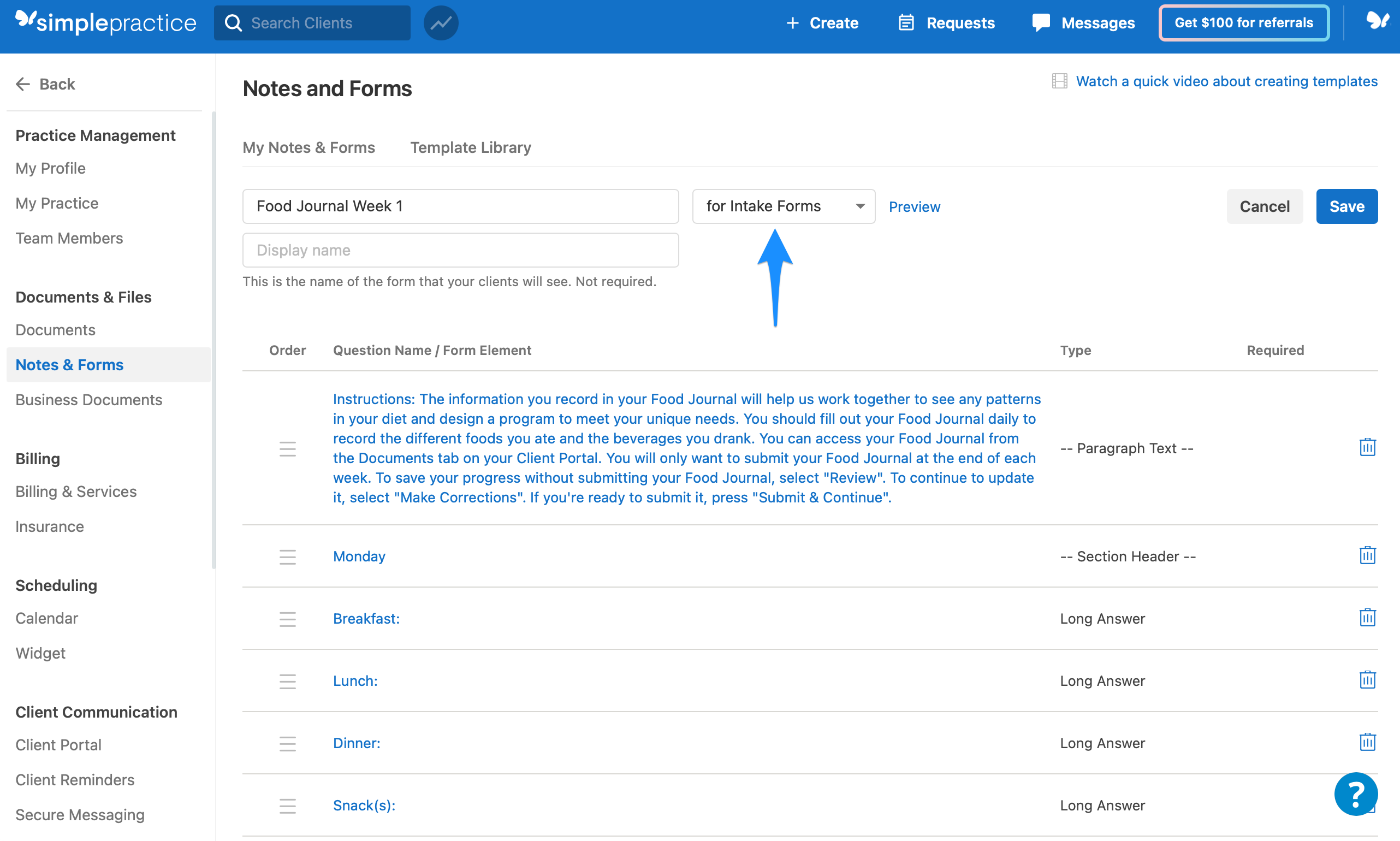Click the Preview link

click(914, 207)
